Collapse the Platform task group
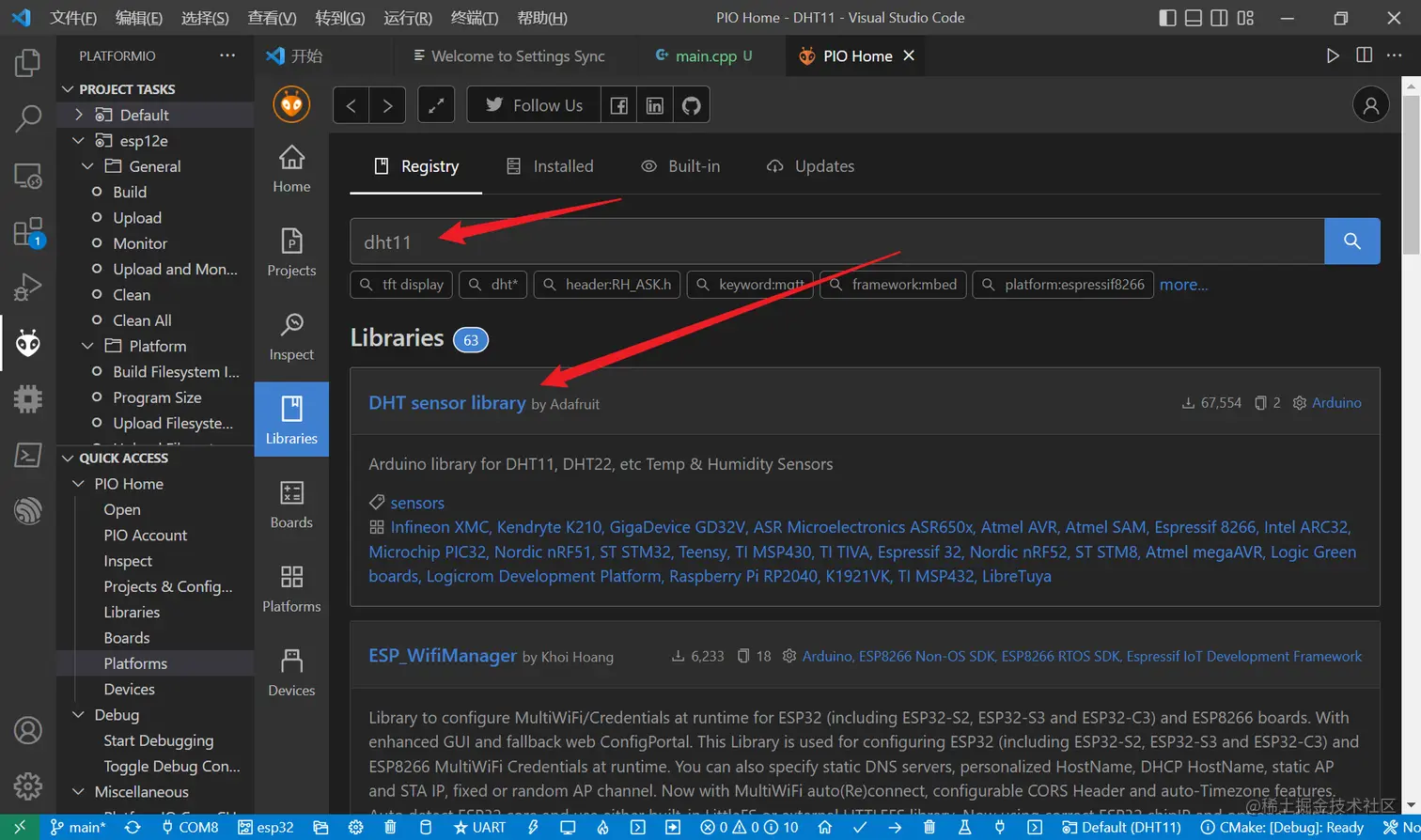 pyautogui.click(x=88, y=346)
